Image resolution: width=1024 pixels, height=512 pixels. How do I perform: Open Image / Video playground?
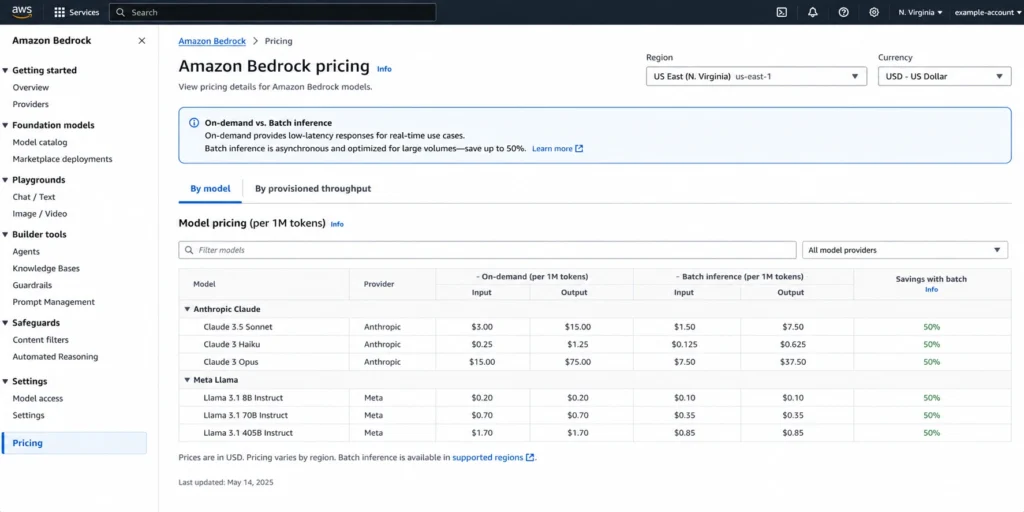click(x=40, y=214)
